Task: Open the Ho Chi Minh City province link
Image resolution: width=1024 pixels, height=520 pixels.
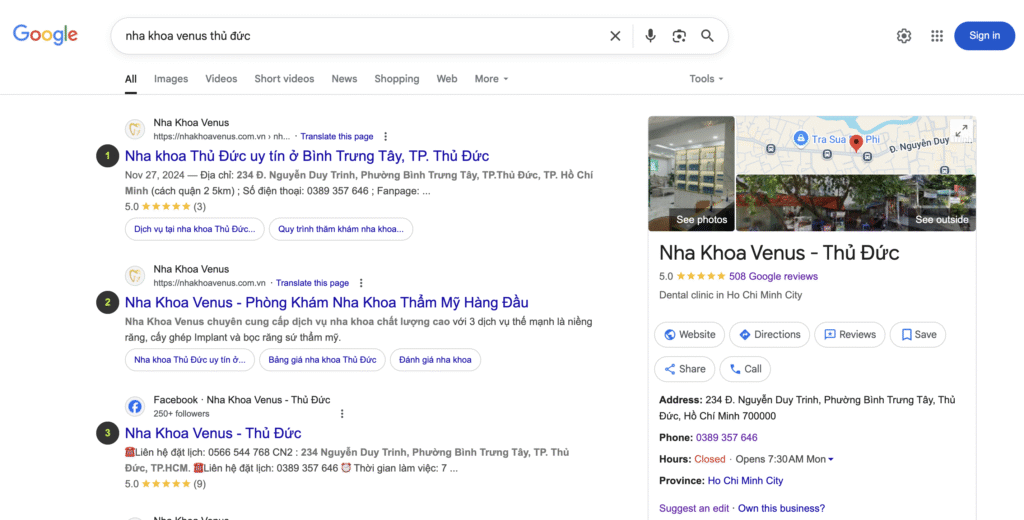Action: tap(745, 481)
